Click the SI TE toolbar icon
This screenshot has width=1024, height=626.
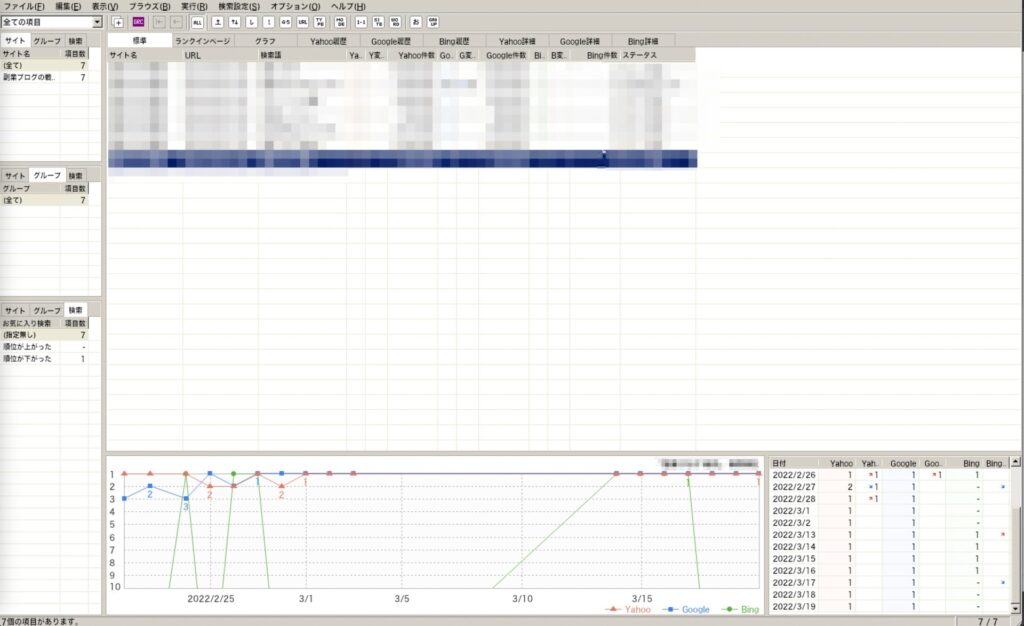378,22
